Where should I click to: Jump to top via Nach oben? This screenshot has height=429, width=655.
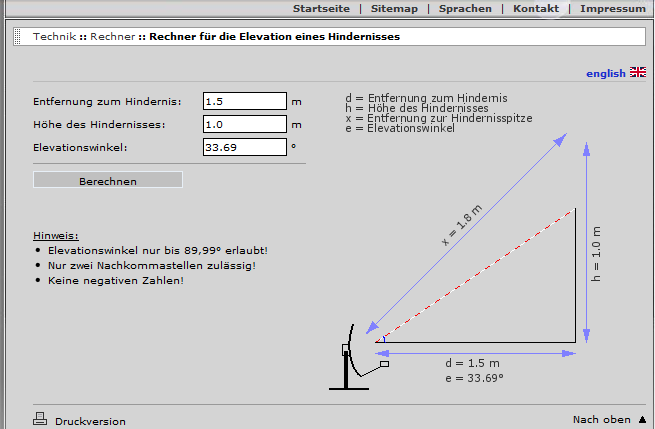pos(602,419)
